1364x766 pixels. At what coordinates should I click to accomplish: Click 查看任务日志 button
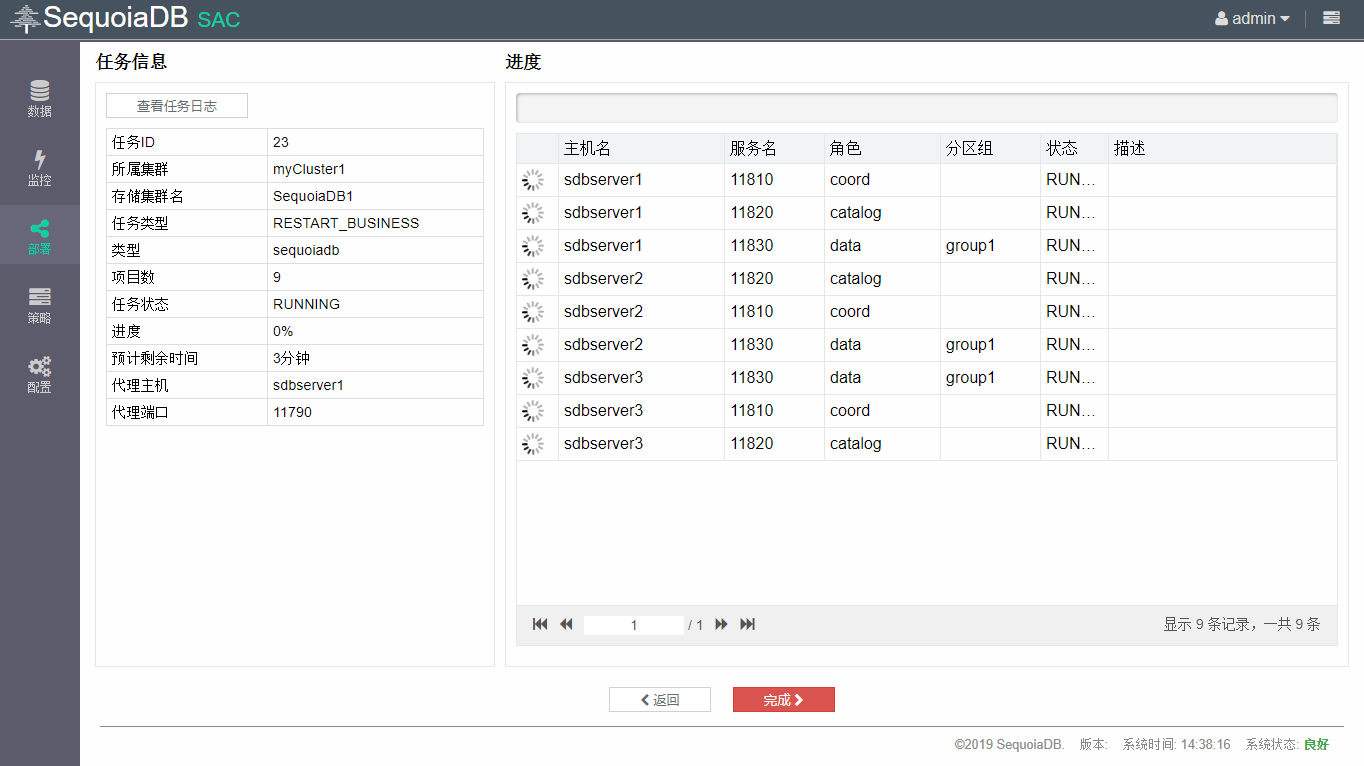pos(177,106)
